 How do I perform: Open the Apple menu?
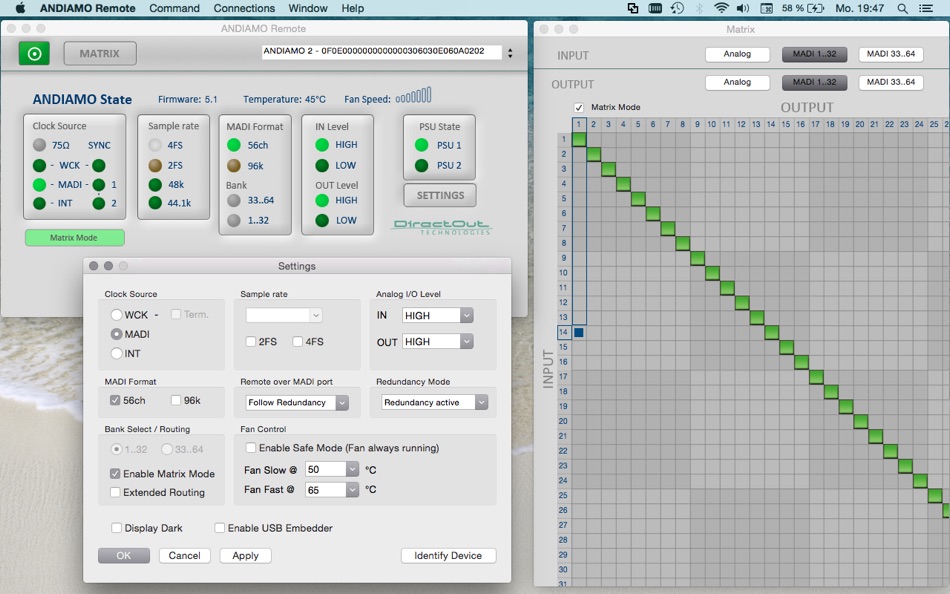21,8
